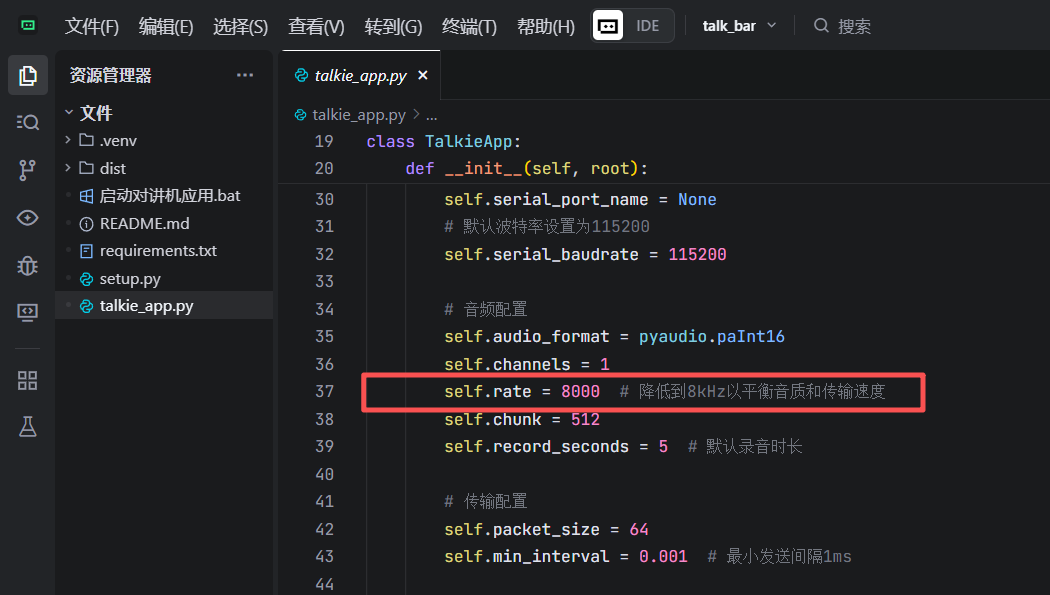Viewport: 1050px width, 595px height.
Task: Switch to IDE mode button
Action: point(648,26)
